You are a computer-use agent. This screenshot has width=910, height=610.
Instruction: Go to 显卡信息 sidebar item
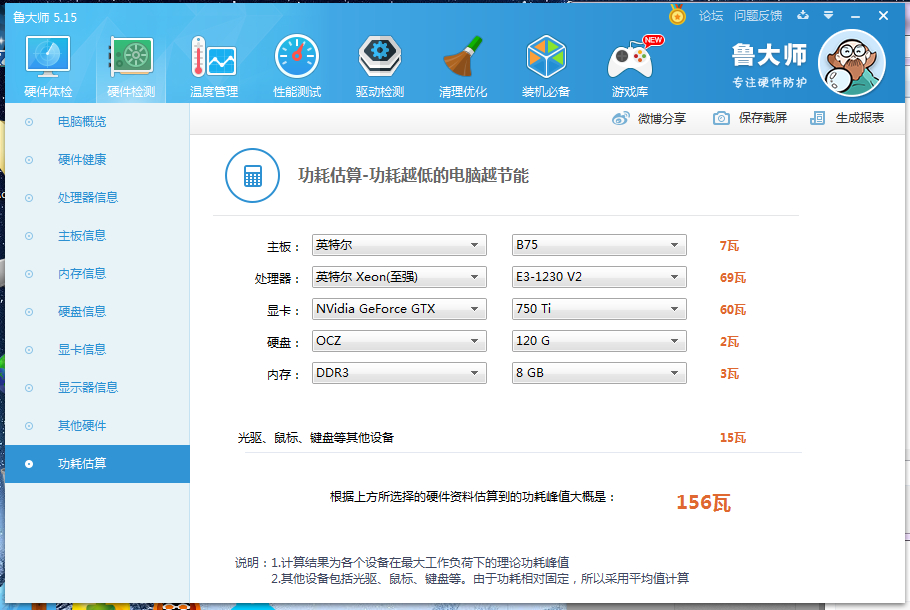pos(98,350)
